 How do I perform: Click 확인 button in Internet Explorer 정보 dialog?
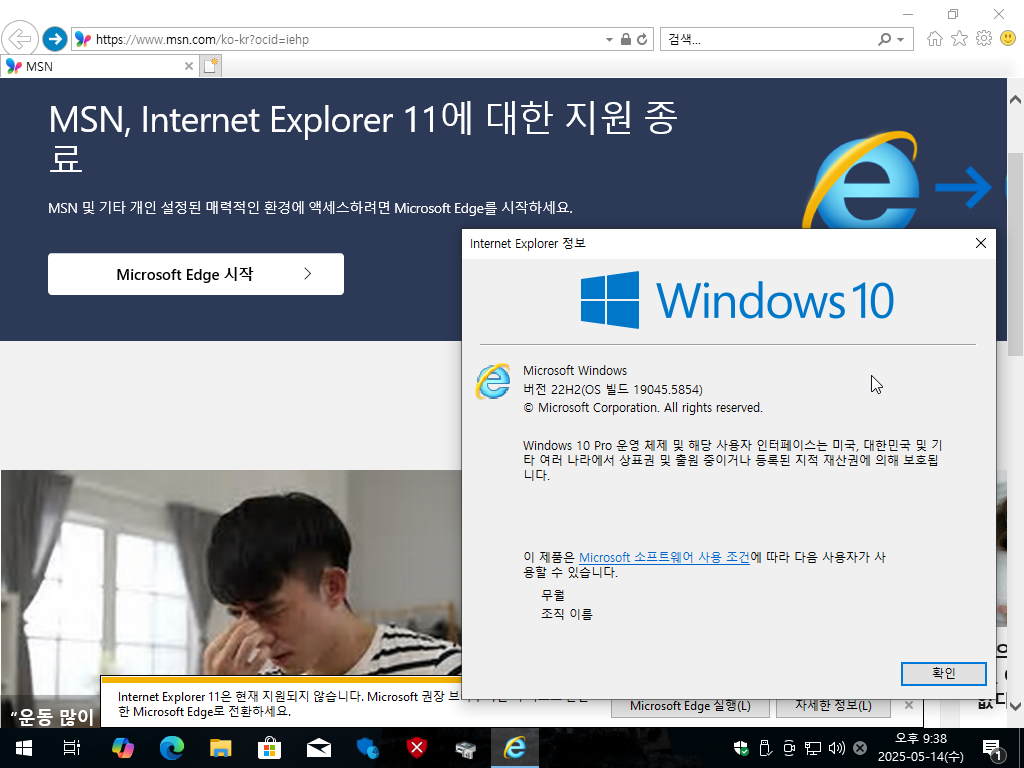(943, 673)
